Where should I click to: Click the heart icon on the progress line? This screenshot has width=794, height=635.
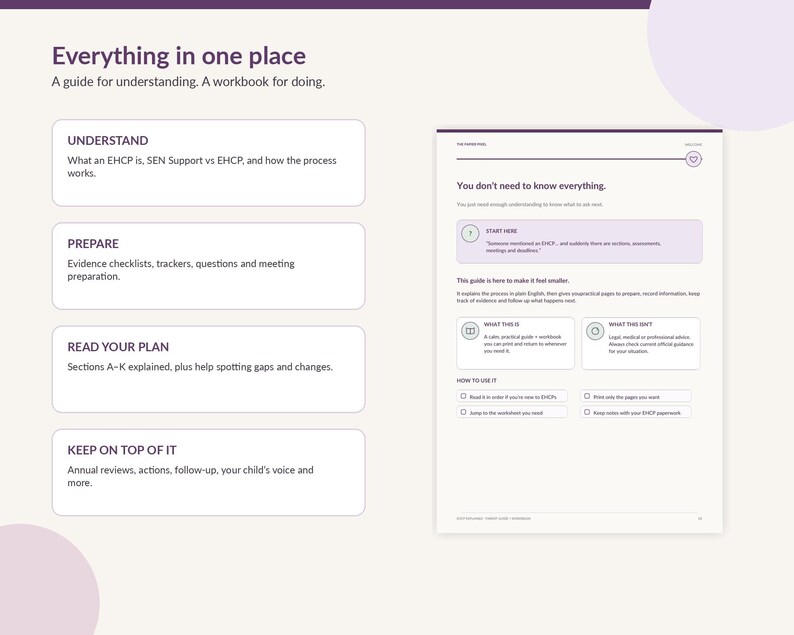coord(693,160)
